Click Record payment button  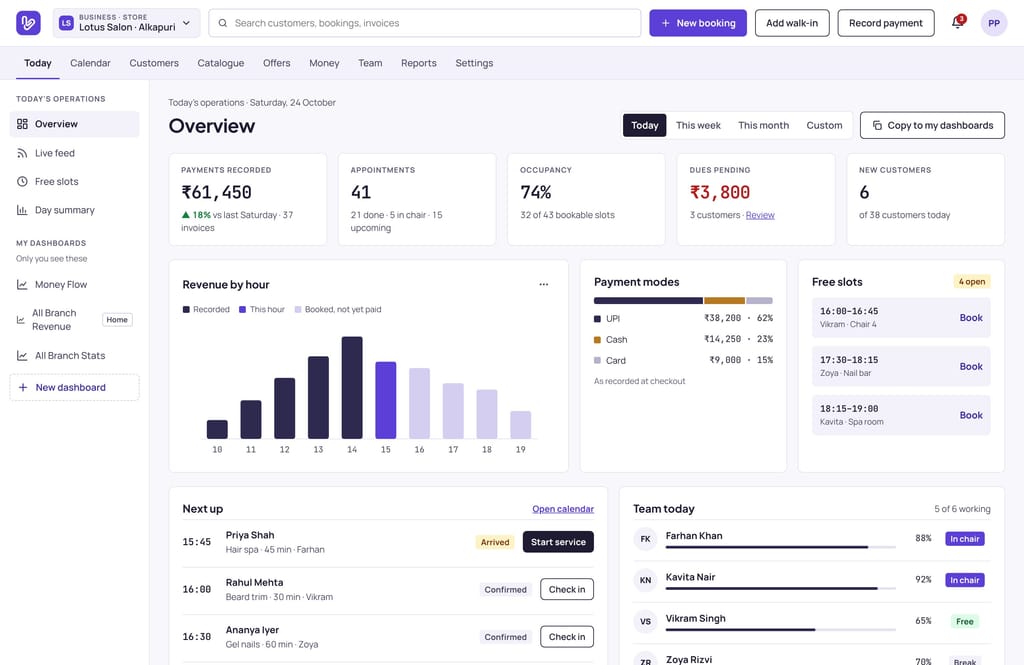(x=886, y=23)
